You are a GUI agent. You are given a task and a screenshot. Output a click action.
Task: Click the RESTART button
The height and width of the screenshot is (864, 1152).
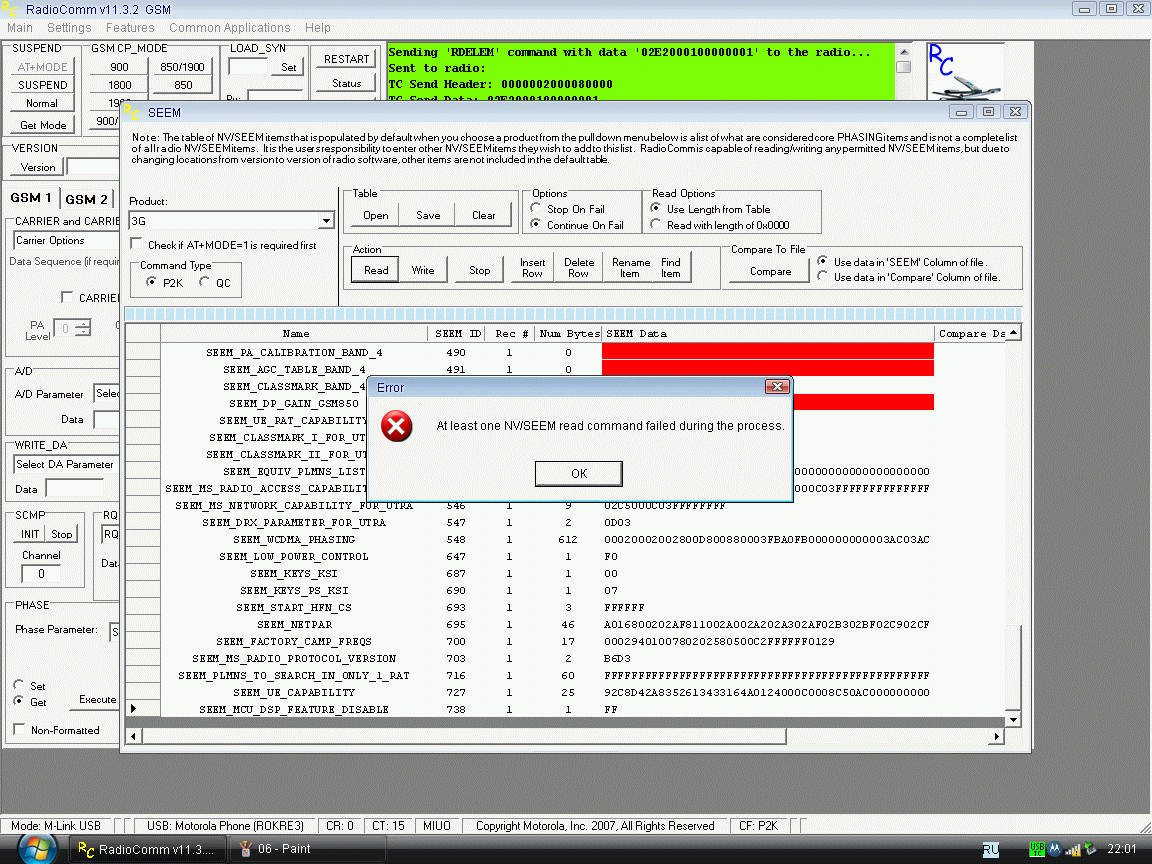point(346,59)
